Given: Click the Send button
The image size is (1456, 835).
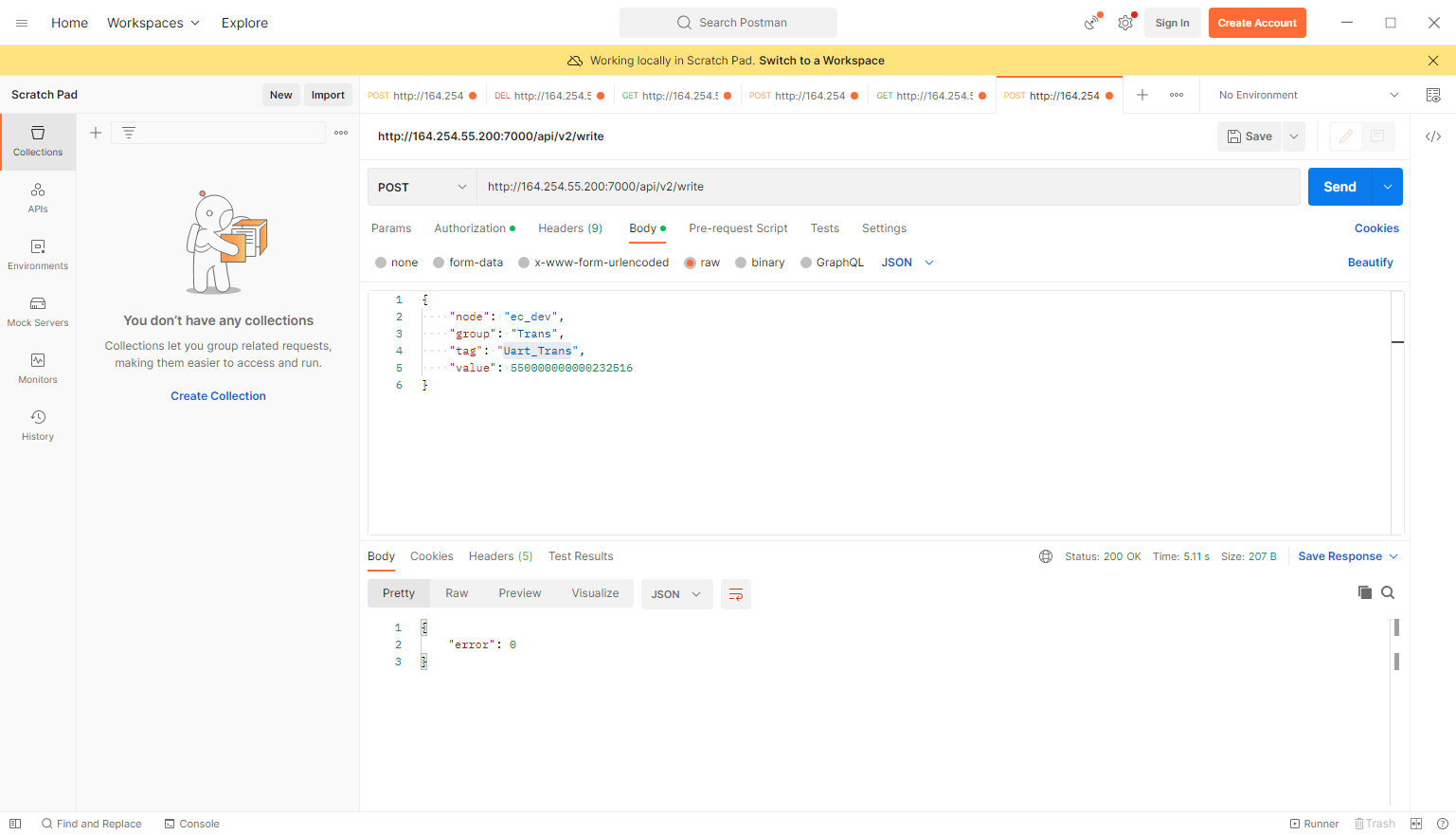Looking at the screenshot, I should [1340, 187].
